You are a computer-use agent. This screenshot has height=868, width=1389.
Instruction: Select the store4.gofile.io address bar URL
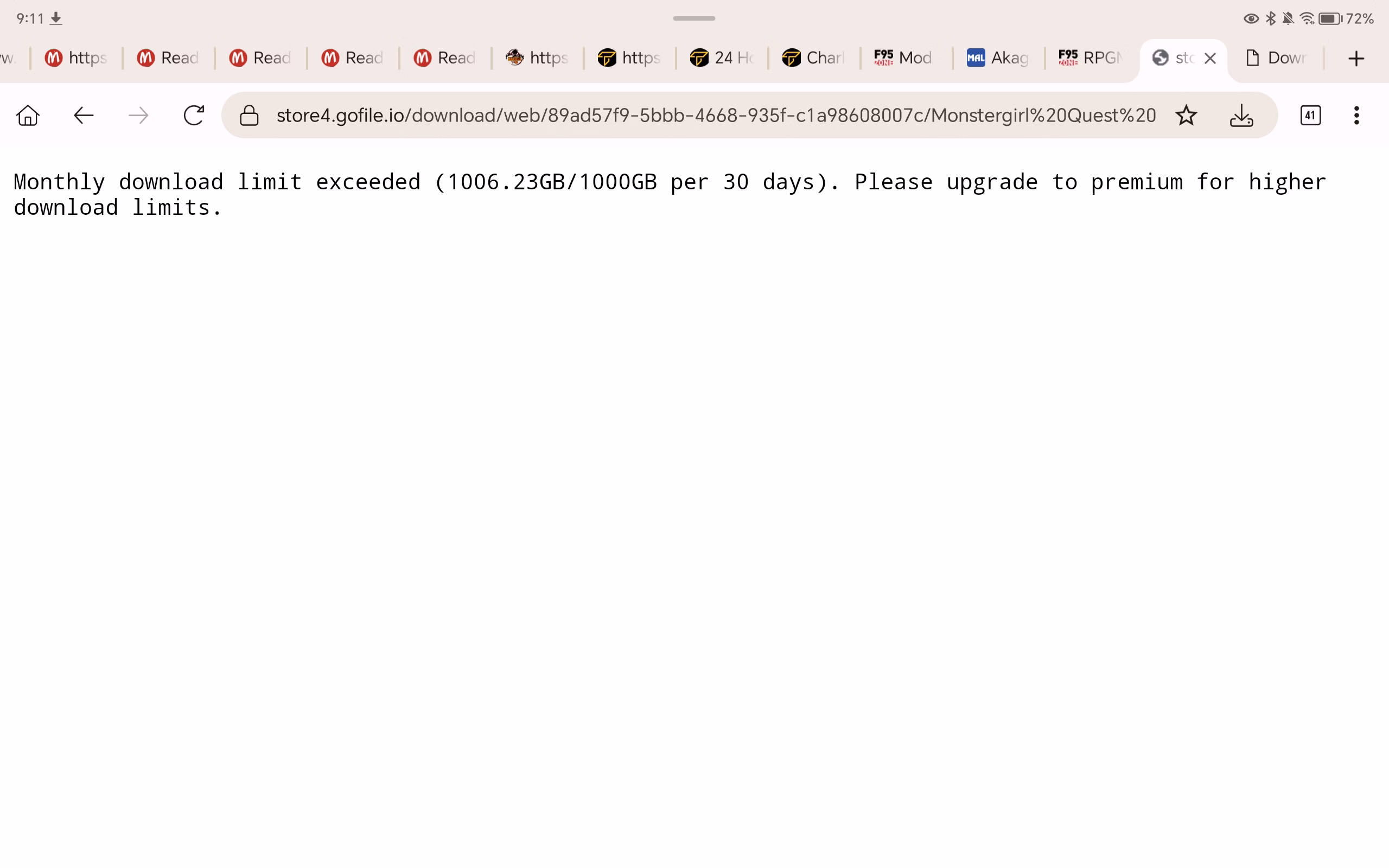[x=715, y=116]
